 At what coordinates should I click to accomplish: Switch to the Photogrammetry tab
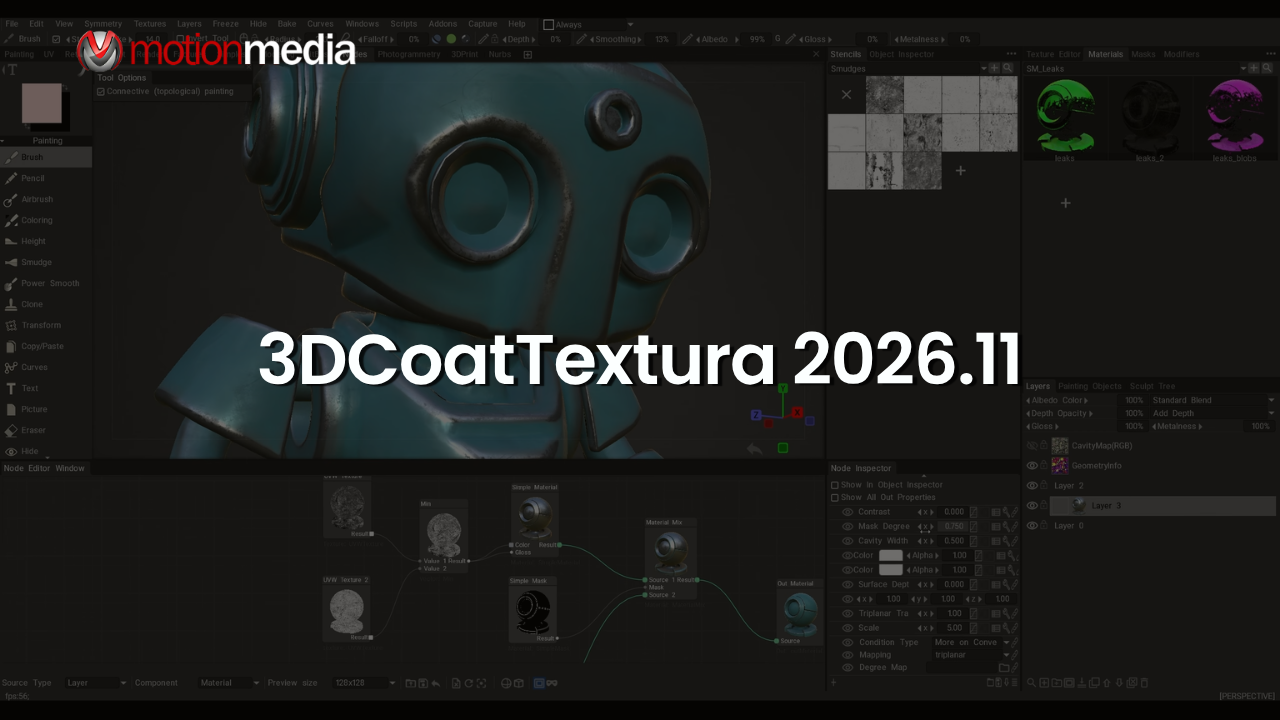tap(409, 54)
